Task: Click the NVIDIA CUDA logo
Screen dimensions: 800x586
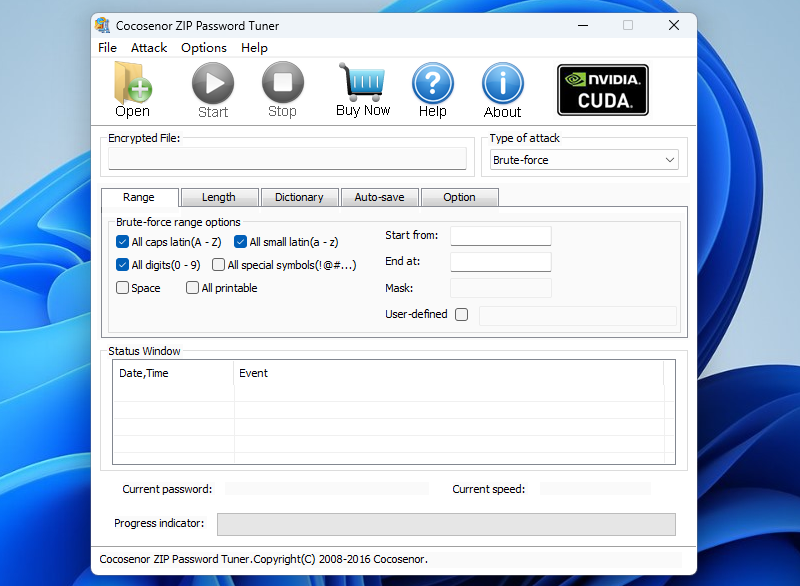Action: 603,90
